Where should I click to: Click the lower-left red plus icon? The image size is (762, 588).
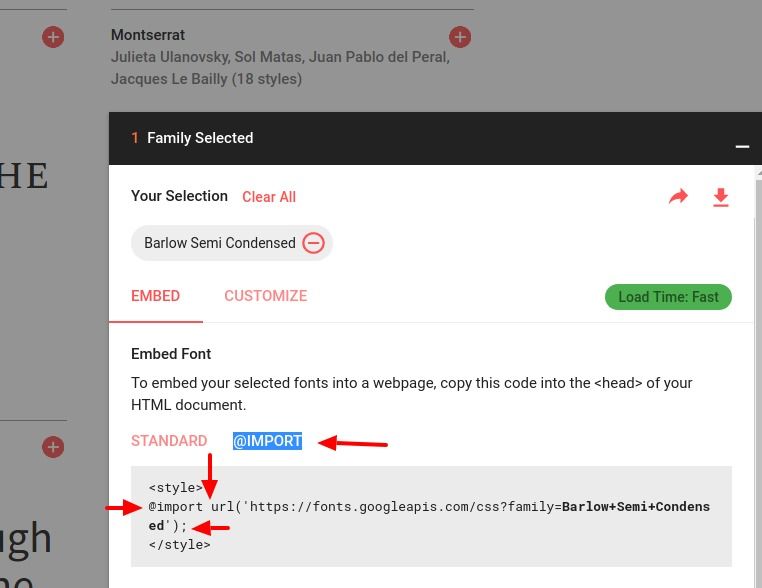coord(53,447)
